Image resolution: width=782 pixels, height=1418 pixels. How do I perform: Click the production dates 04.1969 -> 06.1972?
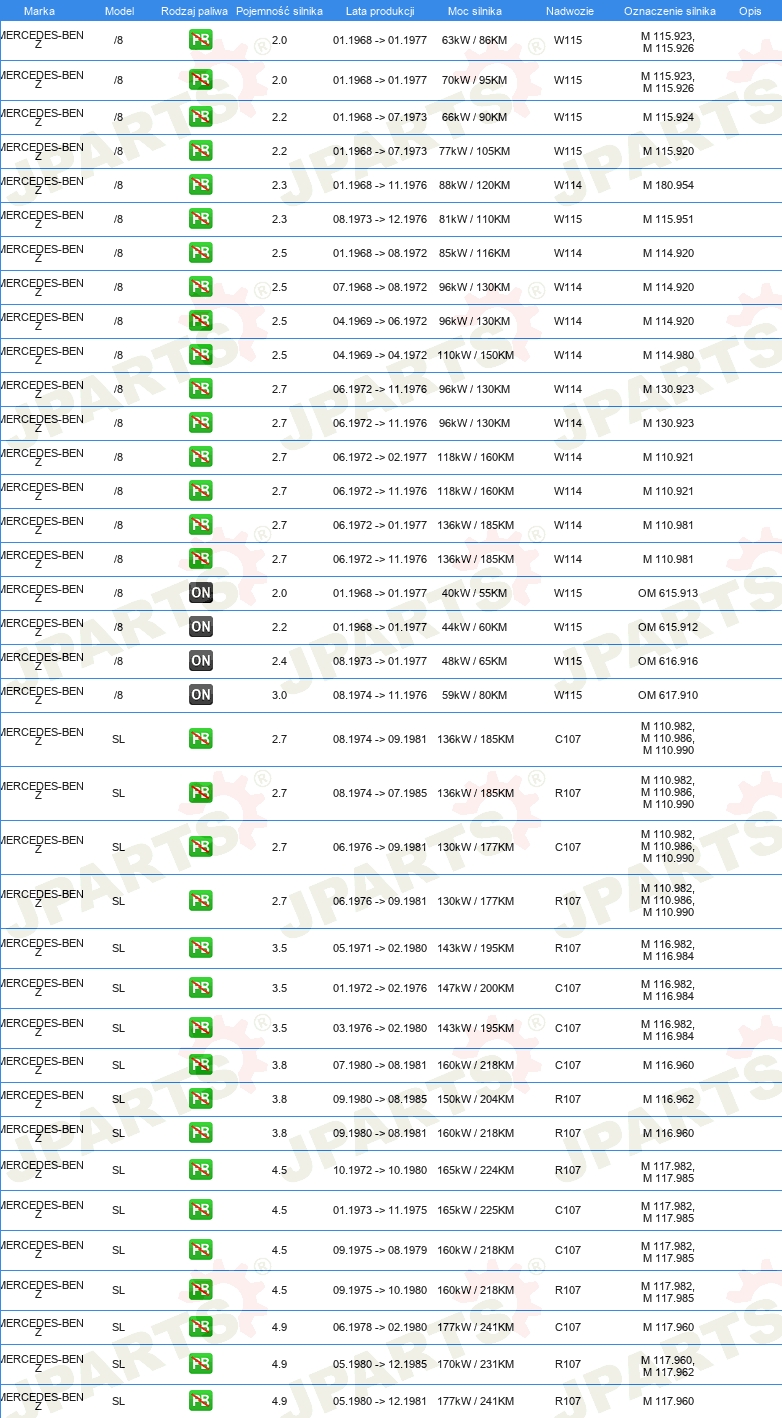380,322
